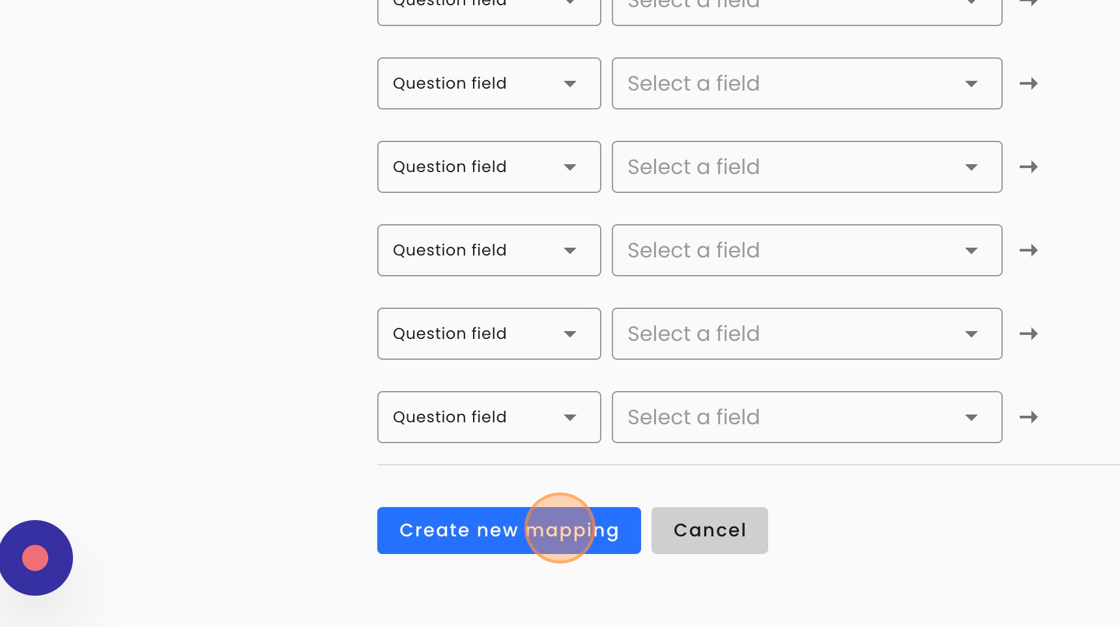Open the Select a field dropdown in the bottom row
Image resolution: width=1120 pixels, height=627 pixels.
[x=806, y=417]
